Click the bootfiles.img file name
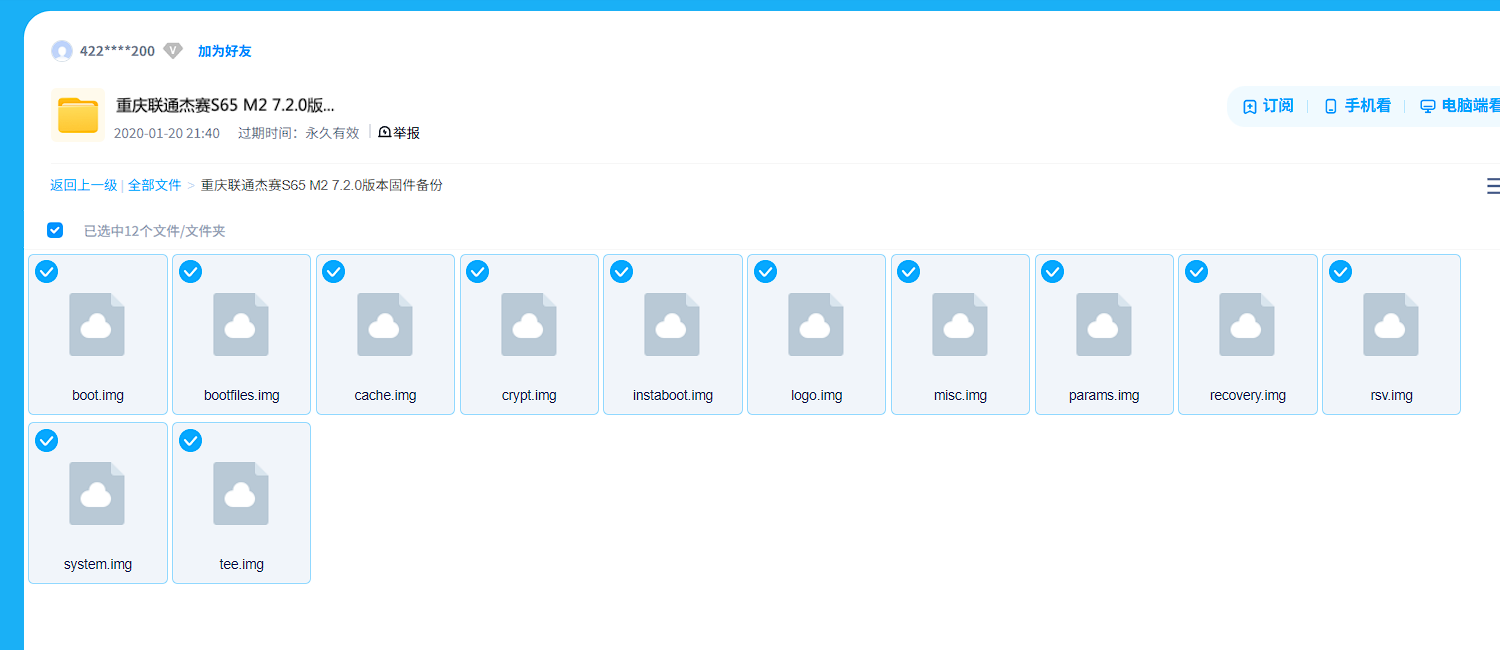This screenshot has width=1500, height=650. (242, 395)
